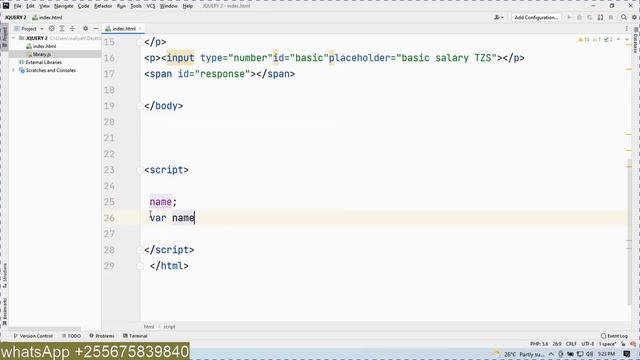Click the Run (play) icon
The height and width of the screenshot is (360, 640).
[569, 18]
